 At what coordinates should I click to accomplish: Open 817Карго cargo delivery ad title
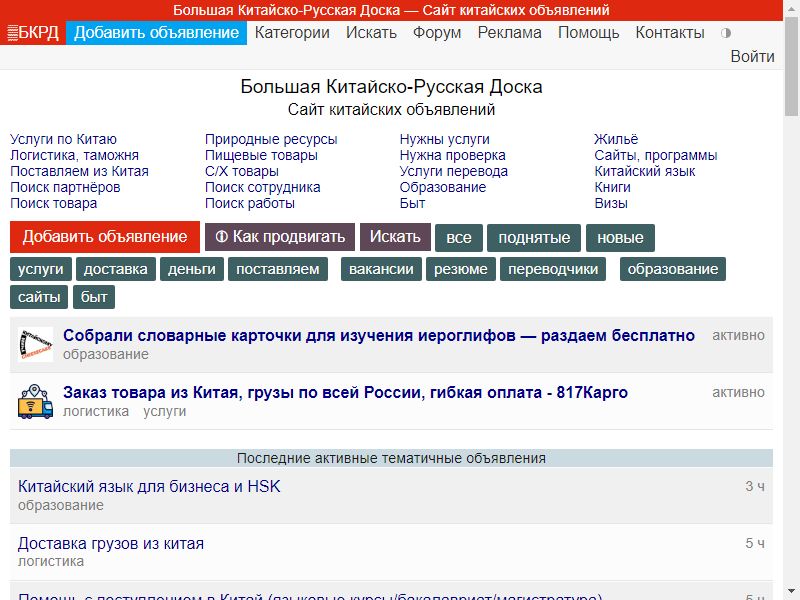point(345,392)
